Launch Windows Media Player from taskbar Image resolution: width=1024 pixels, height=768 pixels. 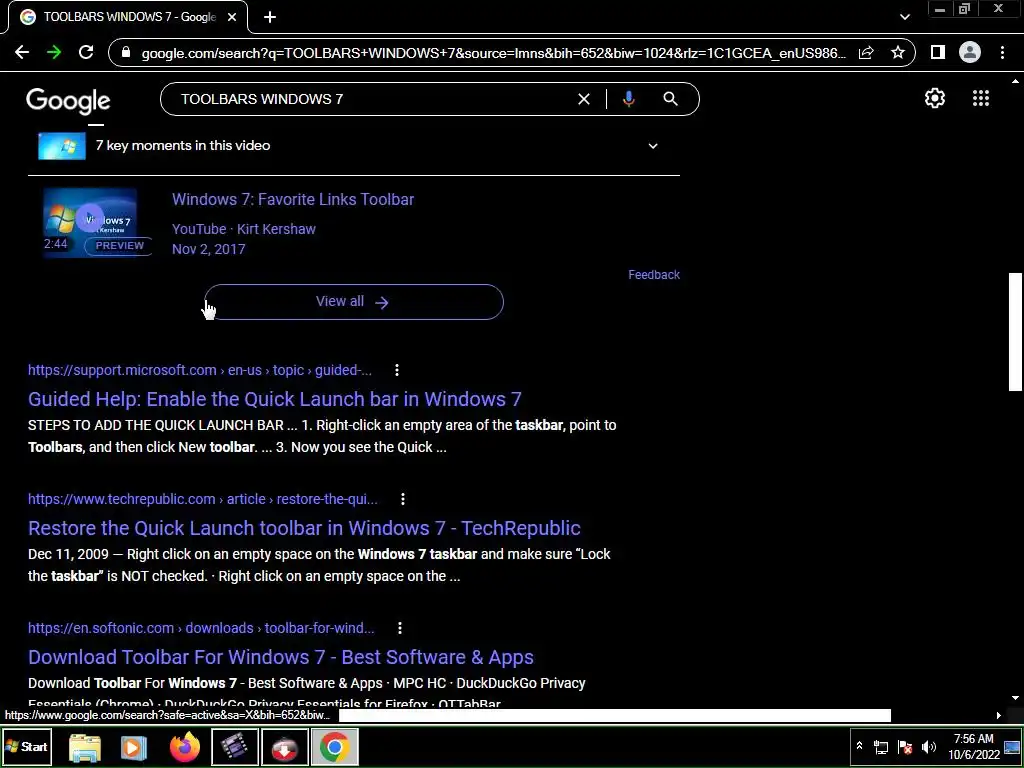[x=133, y=748]
